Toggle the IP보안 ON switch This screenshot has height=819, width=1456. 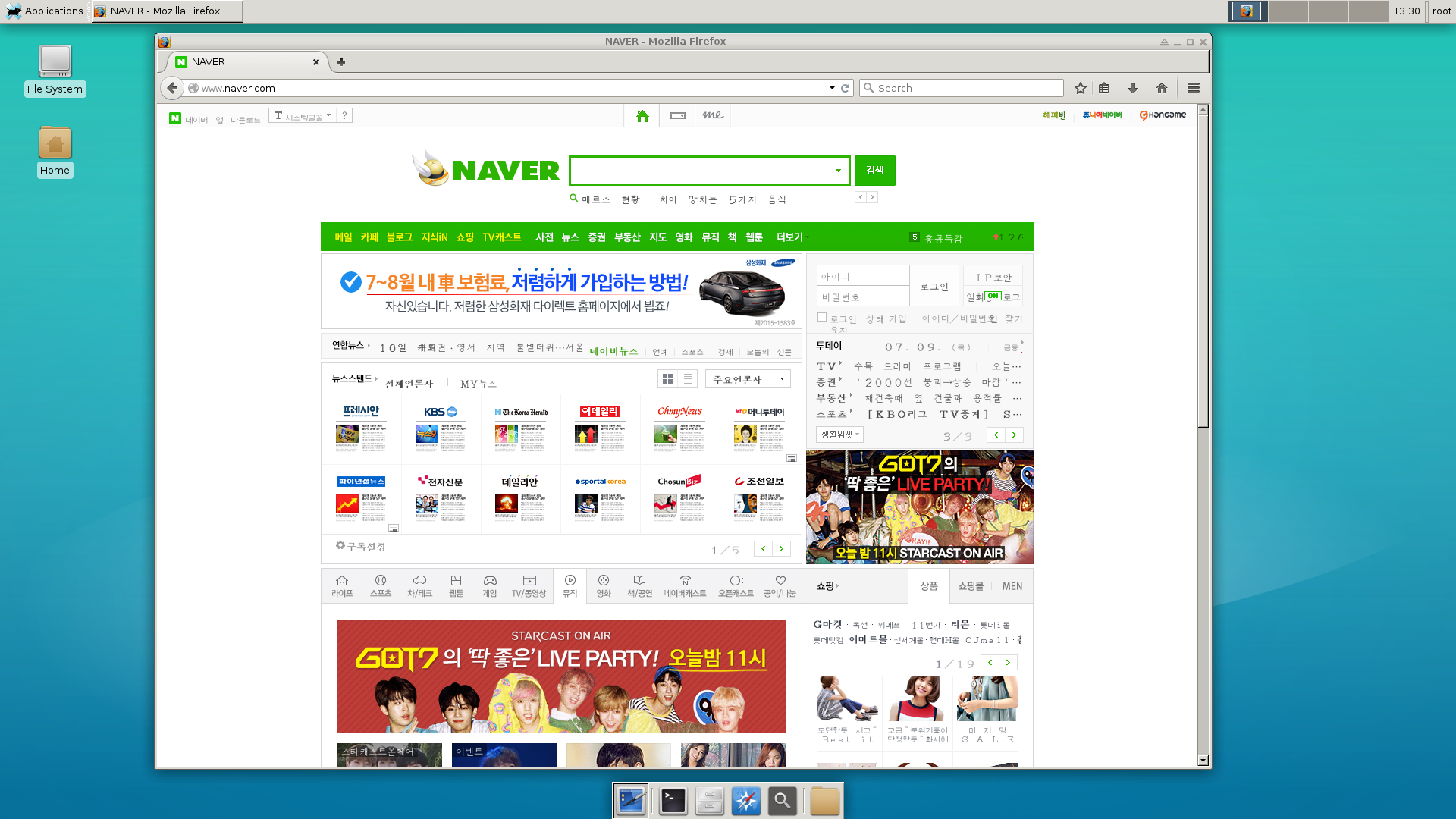993,297
